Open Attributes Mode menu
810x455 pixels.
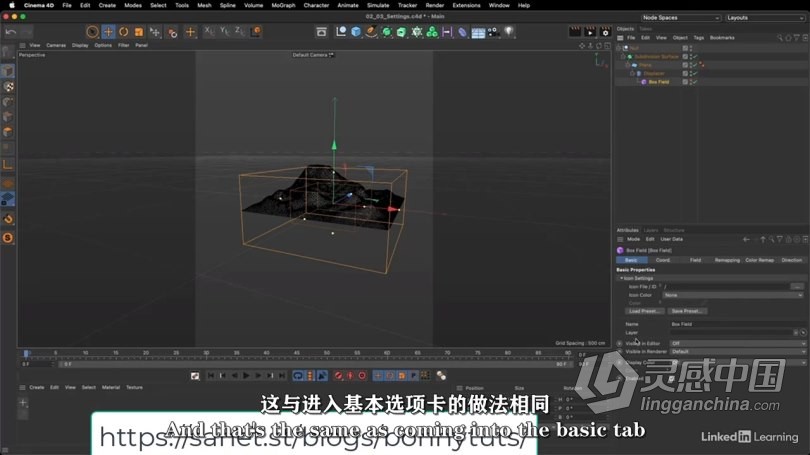point(633,239)
